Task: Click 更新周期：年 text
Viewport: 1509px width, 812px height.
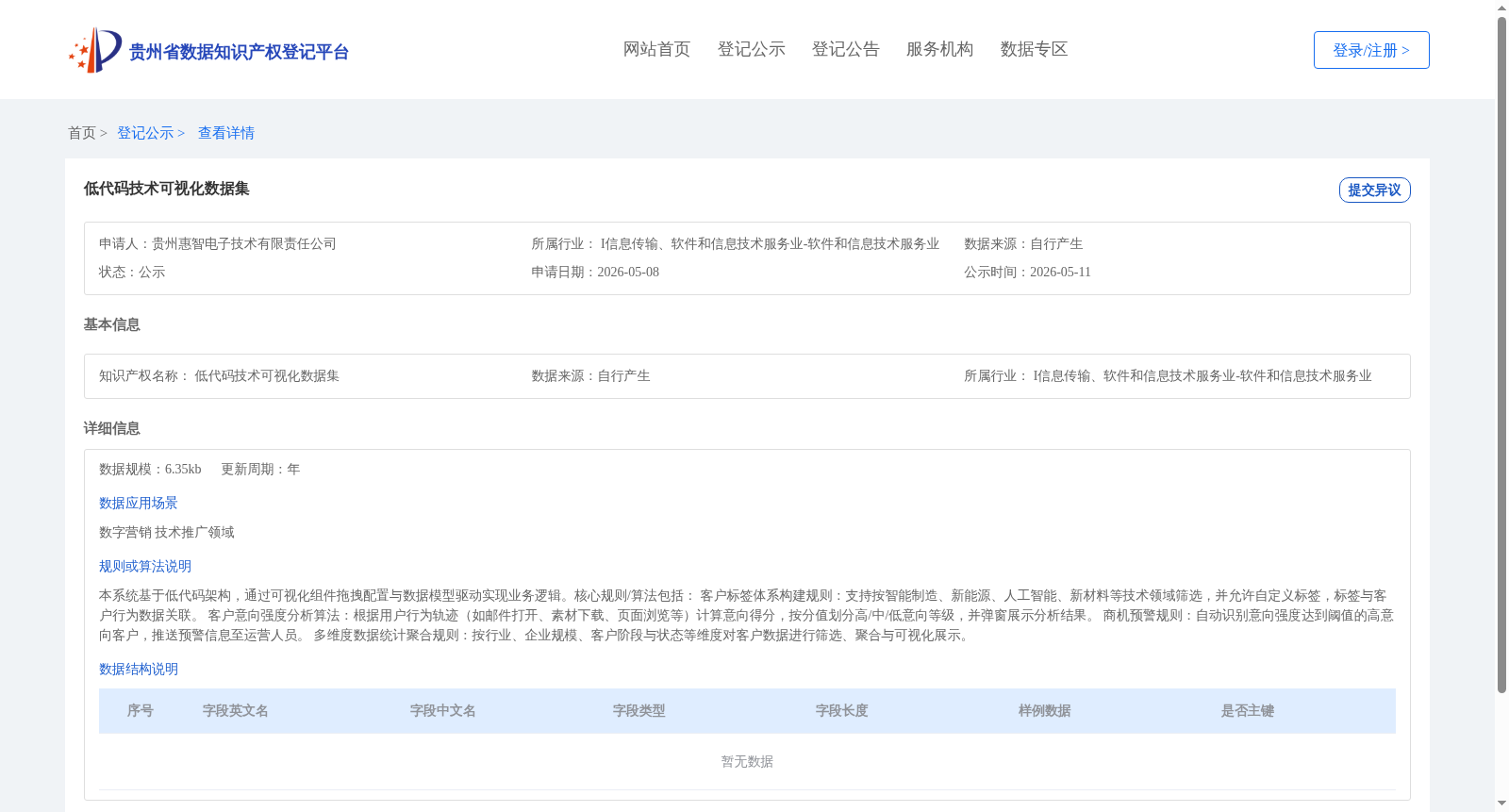Action: 260,469
